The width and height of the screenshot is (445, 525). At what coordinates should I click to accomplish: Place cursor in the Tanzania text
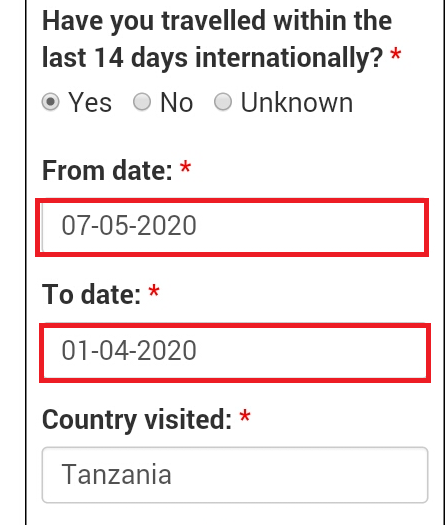(x=117, y=474)
